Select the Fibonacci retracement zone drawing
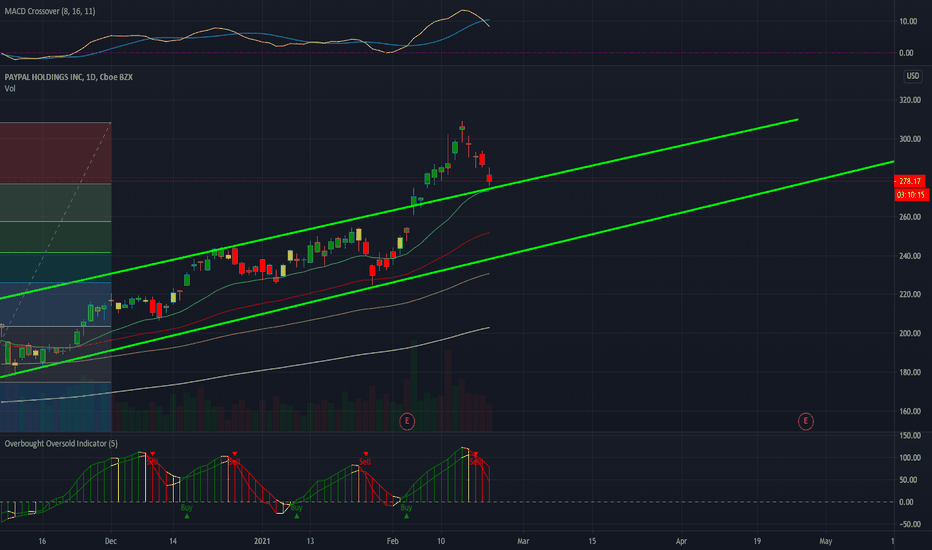 [55, 276]
